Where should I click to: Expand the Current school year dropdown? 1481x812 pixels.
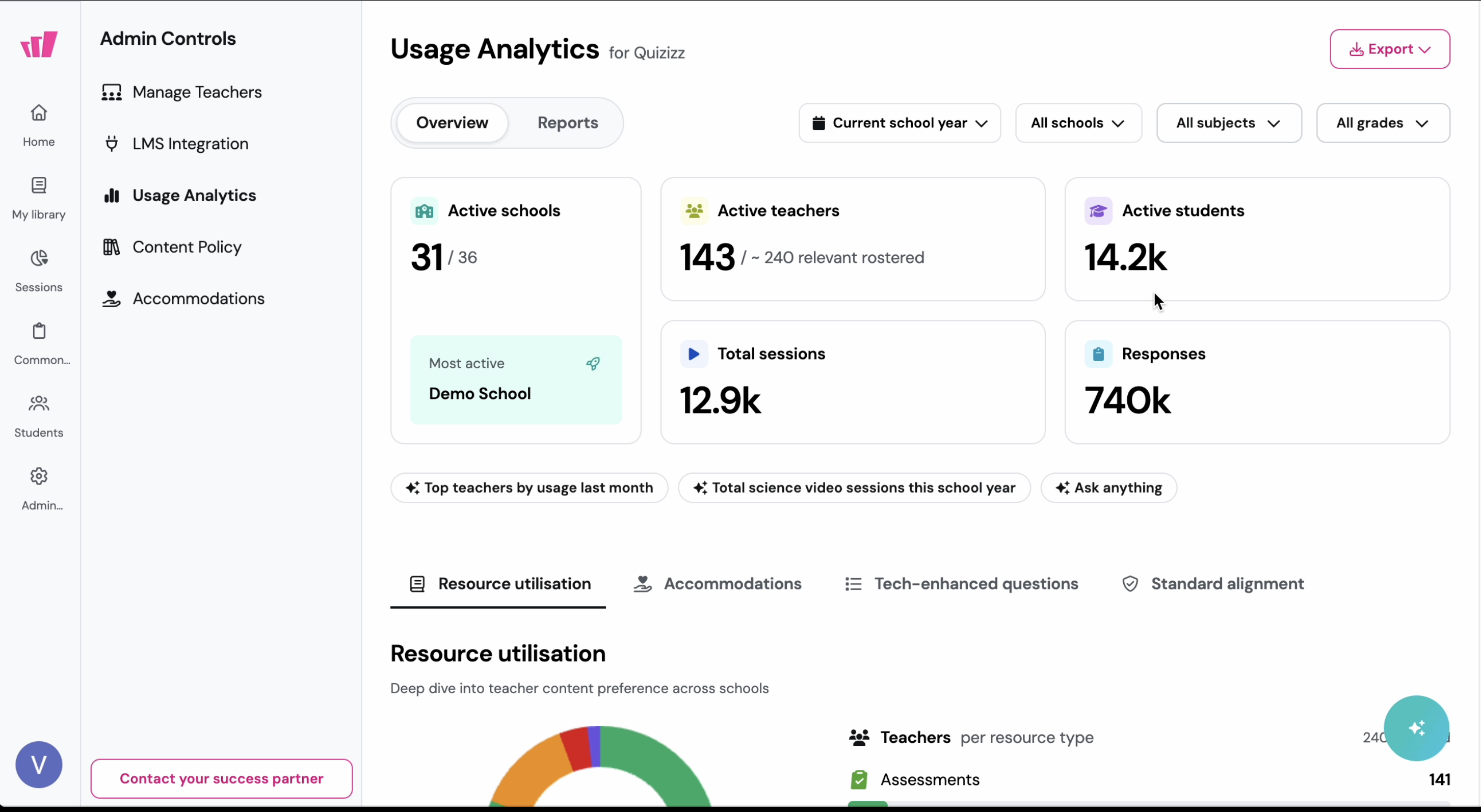[899, 122]
